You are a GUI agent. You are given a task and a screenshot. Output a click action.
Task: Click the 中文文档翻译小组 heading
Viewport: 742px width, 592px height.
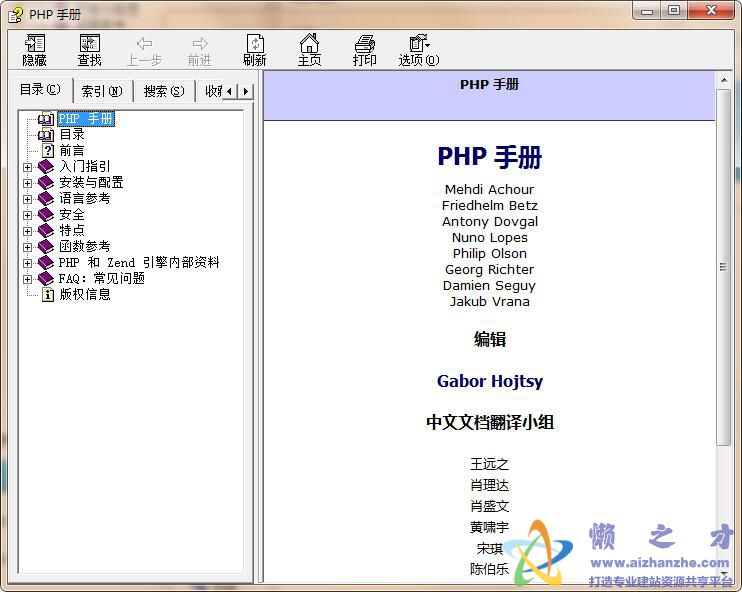(x=490, y=422)
